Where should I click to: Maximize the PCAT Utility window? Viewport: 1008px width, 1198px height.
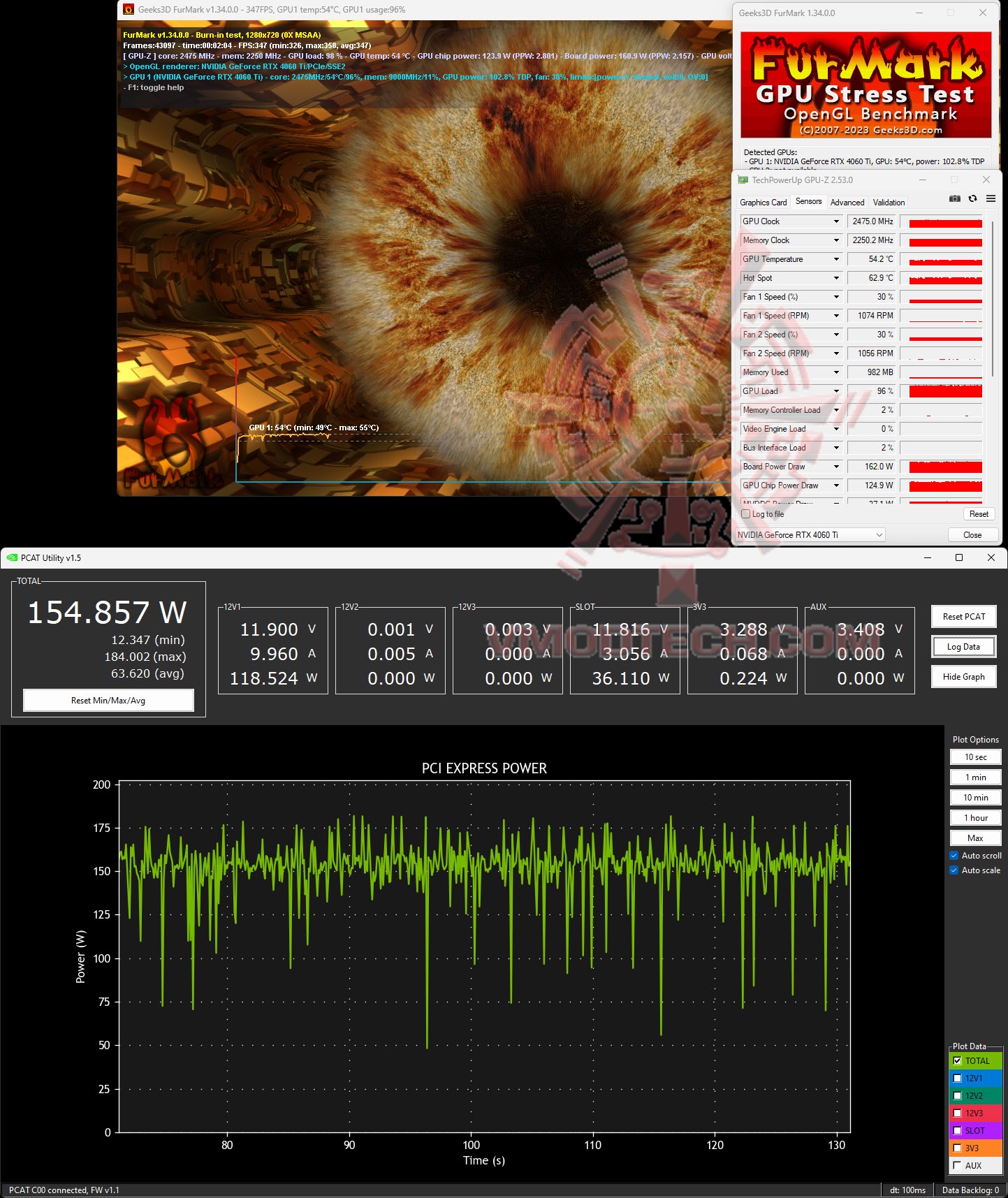(959, 557)
